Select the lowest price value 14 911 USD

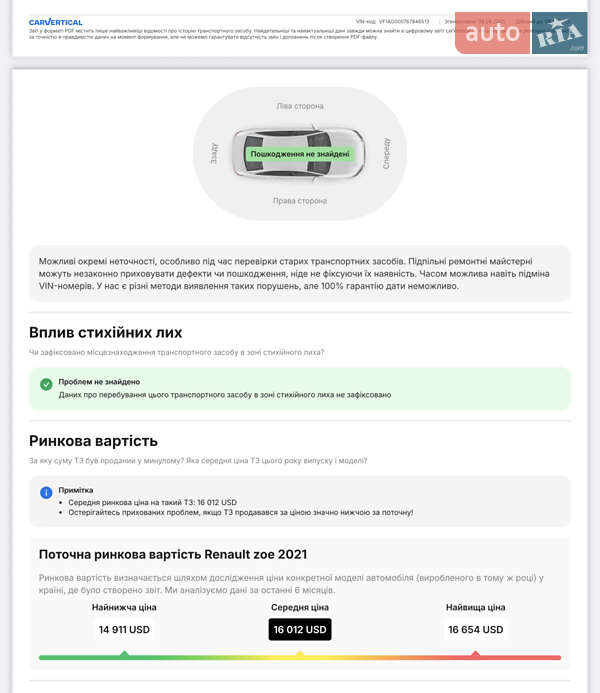[125, 630]
